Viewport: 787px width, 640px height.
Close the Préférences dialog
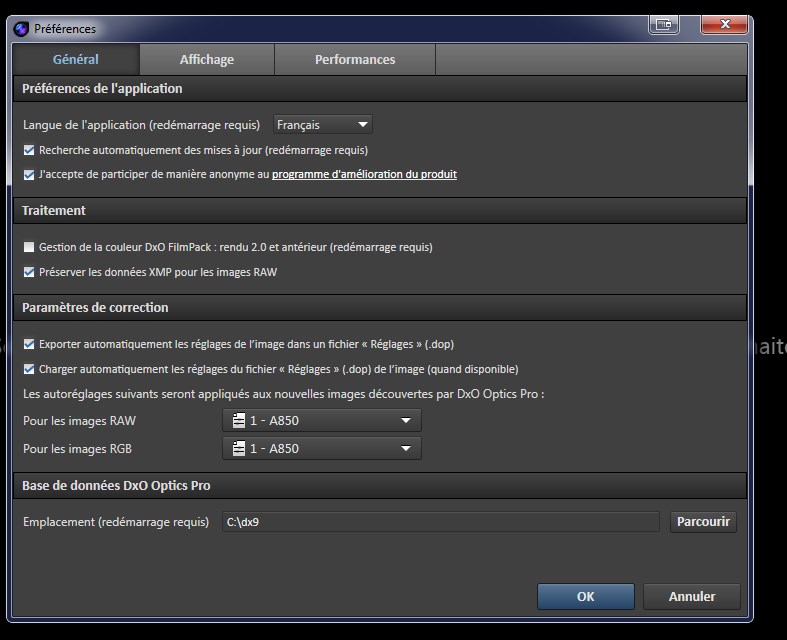pyautogui.click(x=724, y=24)
